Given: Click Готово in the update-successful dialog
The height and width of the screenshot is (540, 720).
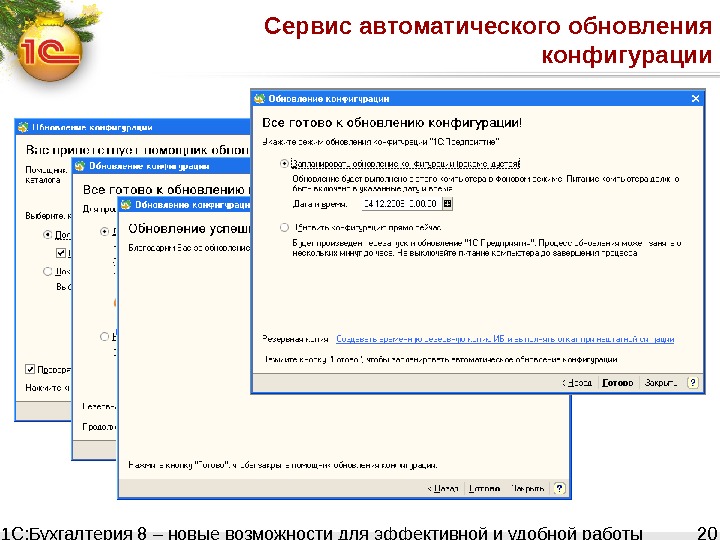Looking at the screenshot, I should tap(484, 489).
